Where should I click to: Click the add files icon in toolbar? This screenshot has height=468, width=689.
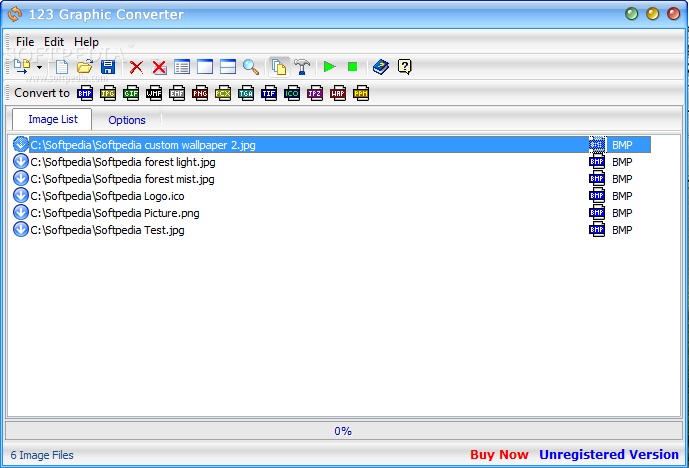[x=22, y=67]
